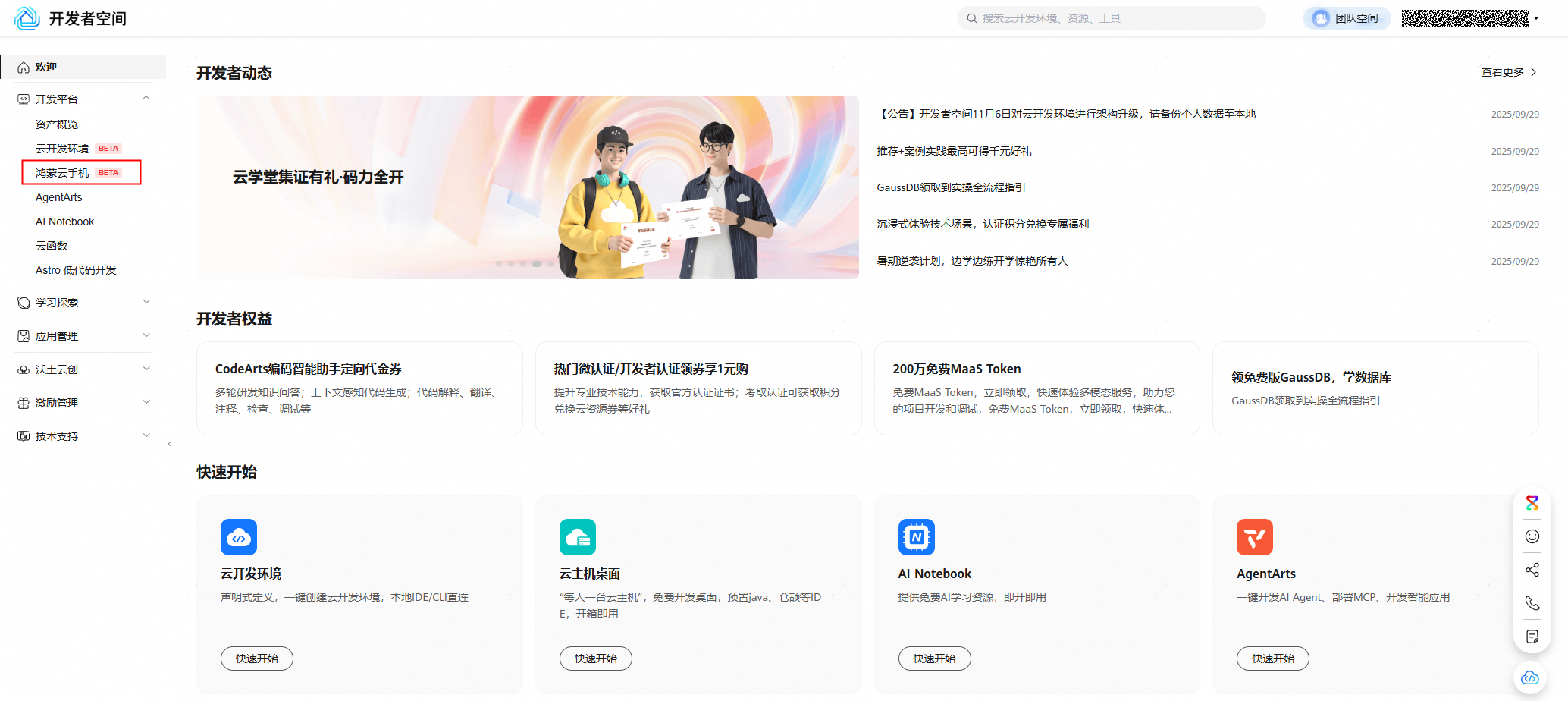Click the phone contact icon in floating toolbar

(x=1532, y=602)
